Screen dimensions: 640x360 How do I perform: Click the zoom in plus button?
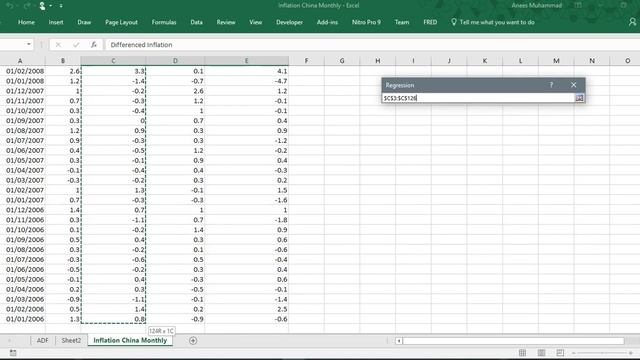click(x=631, y=353)
